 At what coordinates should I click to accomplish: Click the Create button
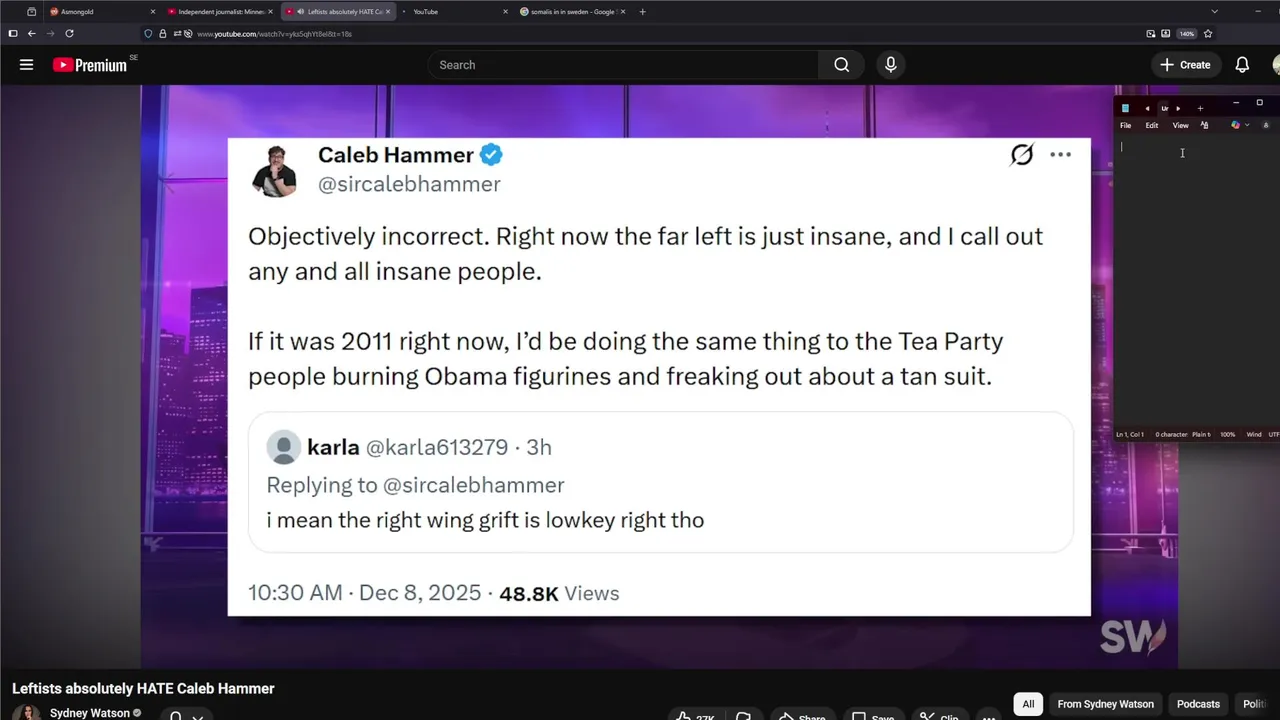(1185, 65)
